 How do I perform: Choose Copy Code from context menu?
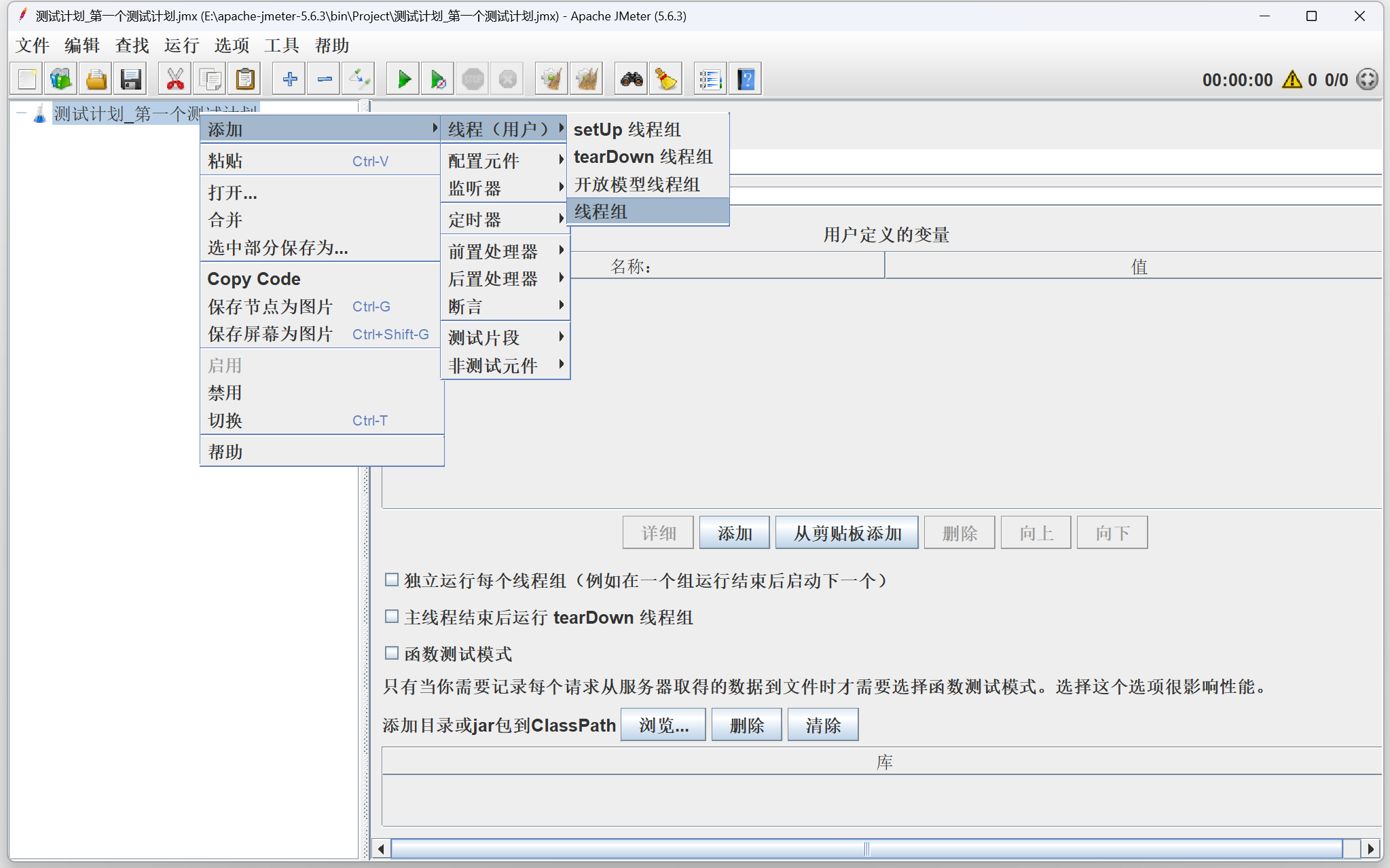[321, 278]
